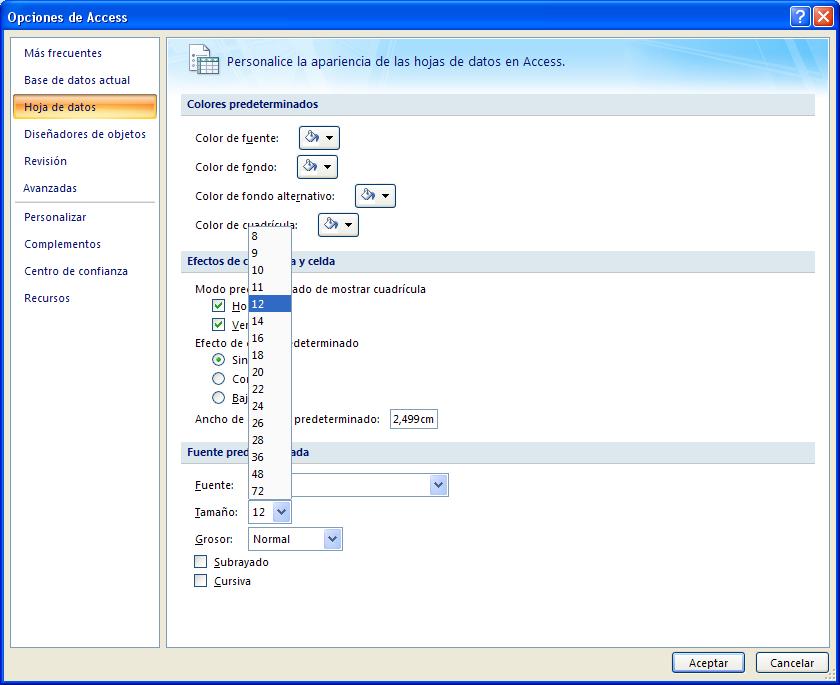
Task: Choose size 26 in the list
Action: click(270, 423)
